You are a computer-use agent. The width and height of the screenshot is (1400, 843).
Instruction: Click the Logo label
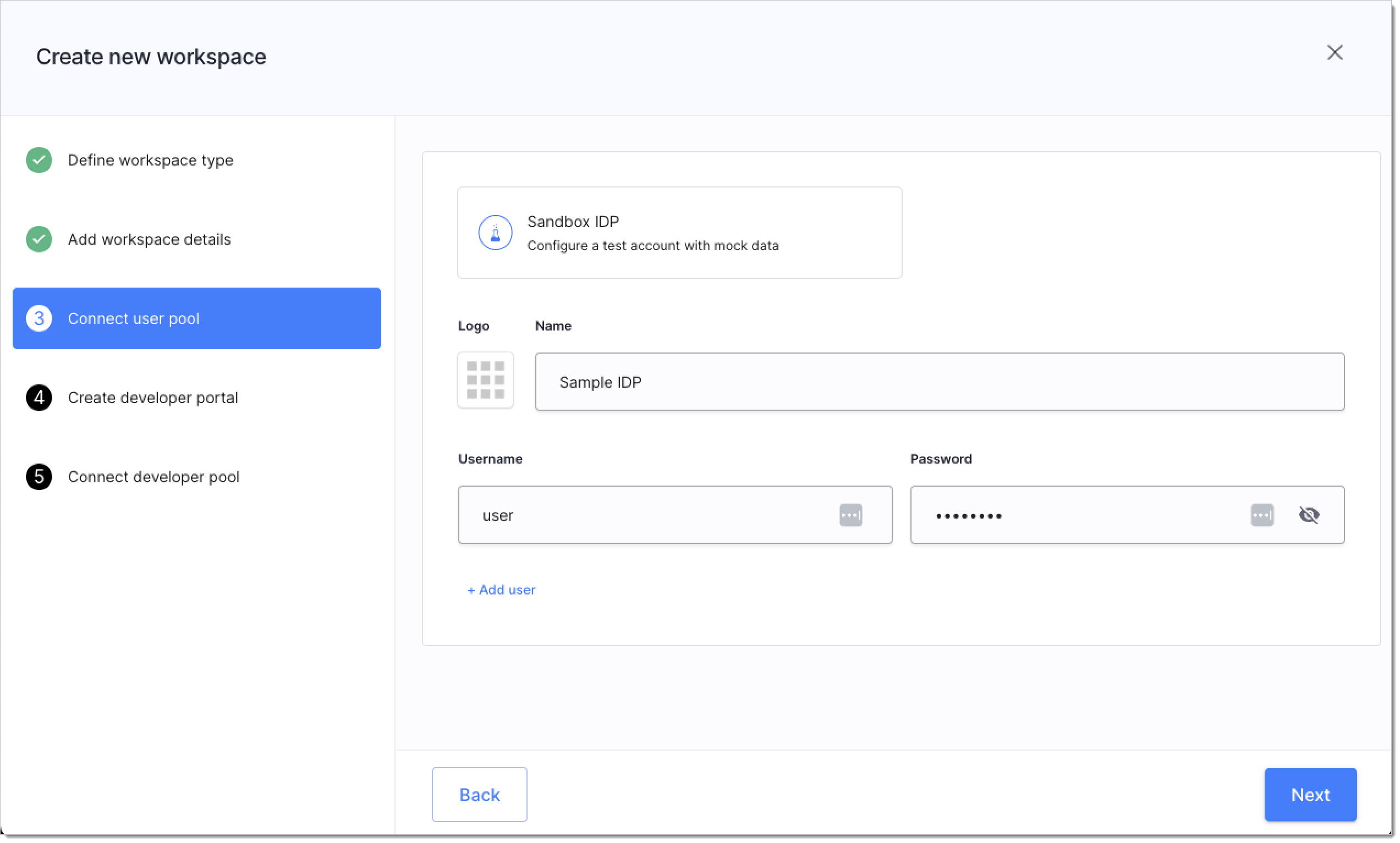click(x=473, y=326)
